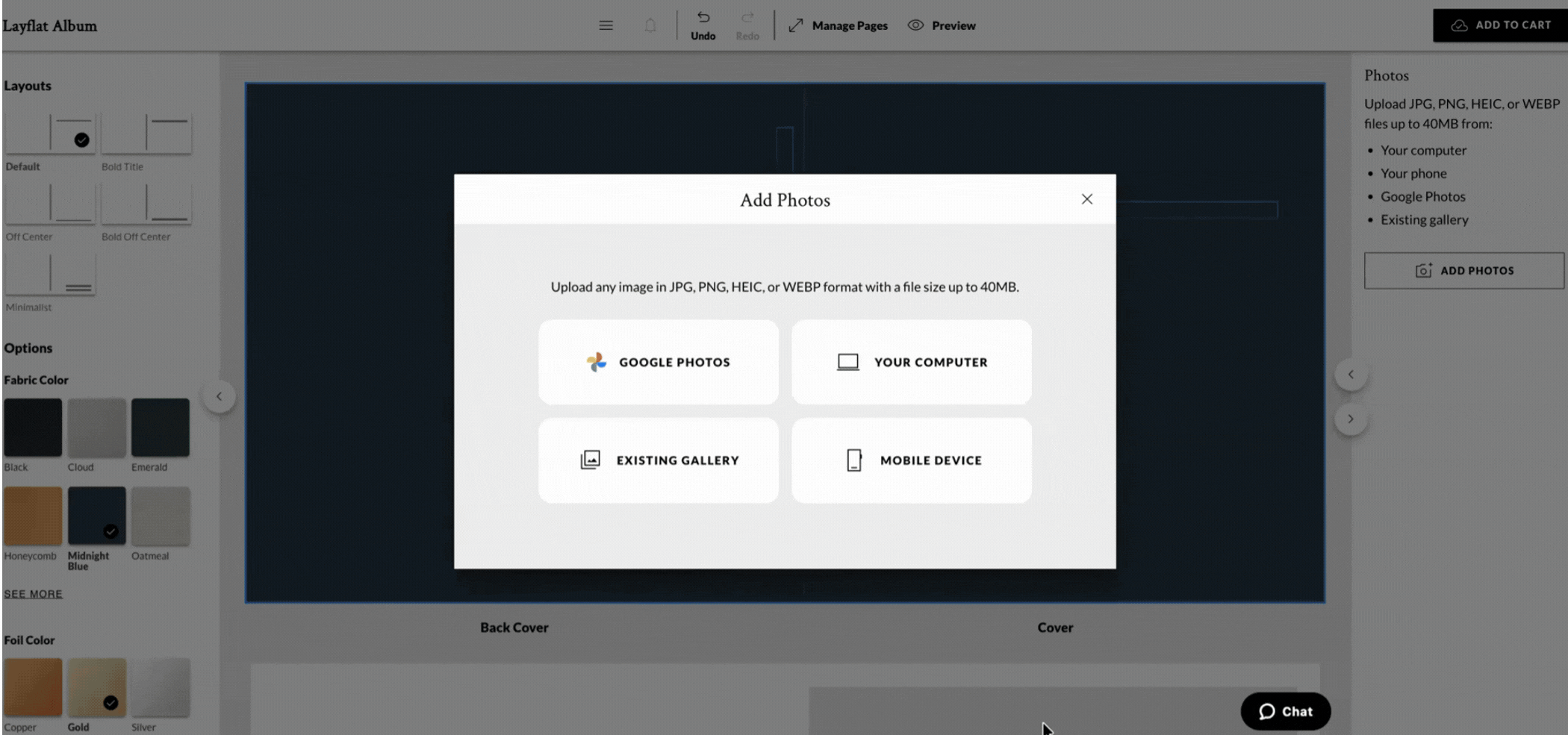Check notifications via the bell icon
Image resolution: width=1568 pixels, height=735 pixels.
point(649,25)
